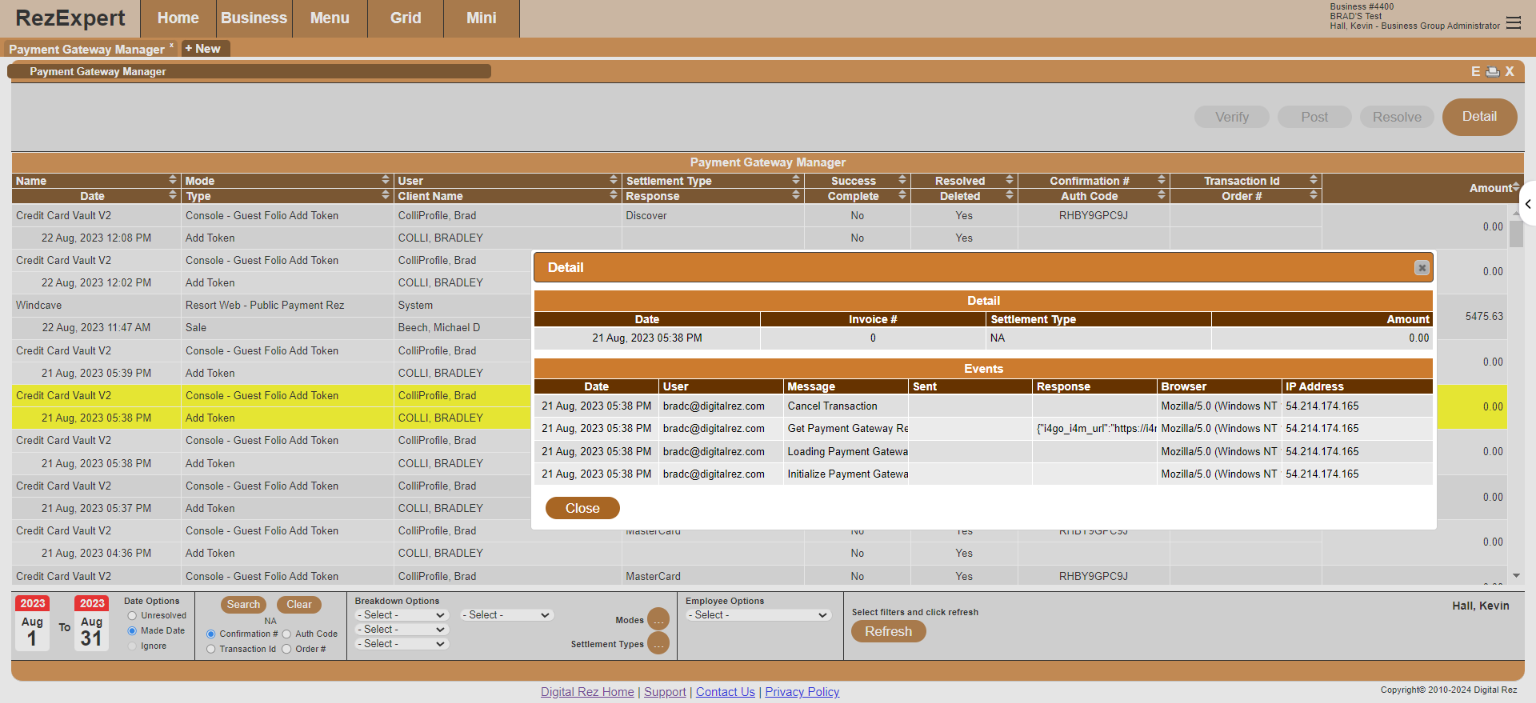
Task: Close the Payment Gateway Manager tab with small x
Action: (x=171, y=45)
